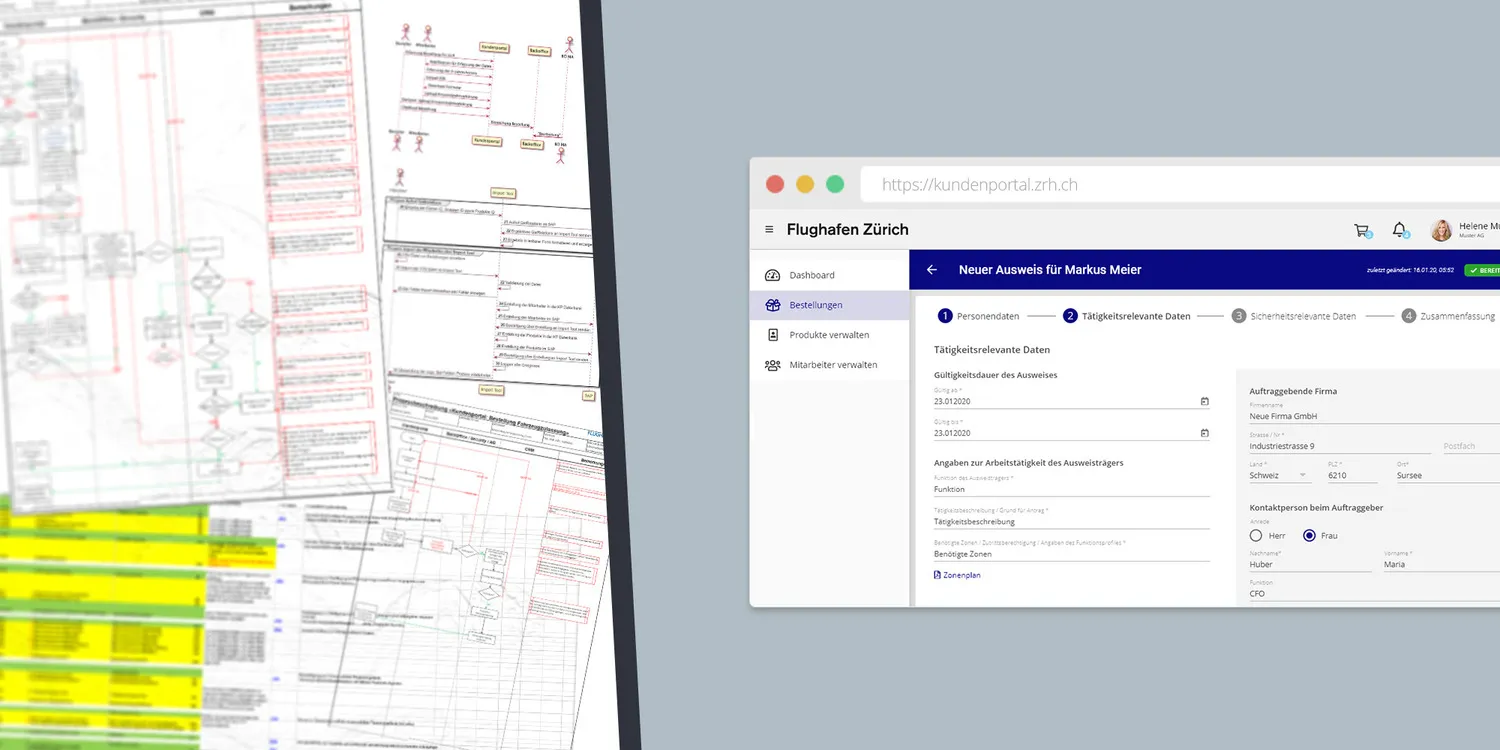Viewport: 1500px width, 750px height.
Task: Open the notifications bell
Action: click(x=1400, y=230)
